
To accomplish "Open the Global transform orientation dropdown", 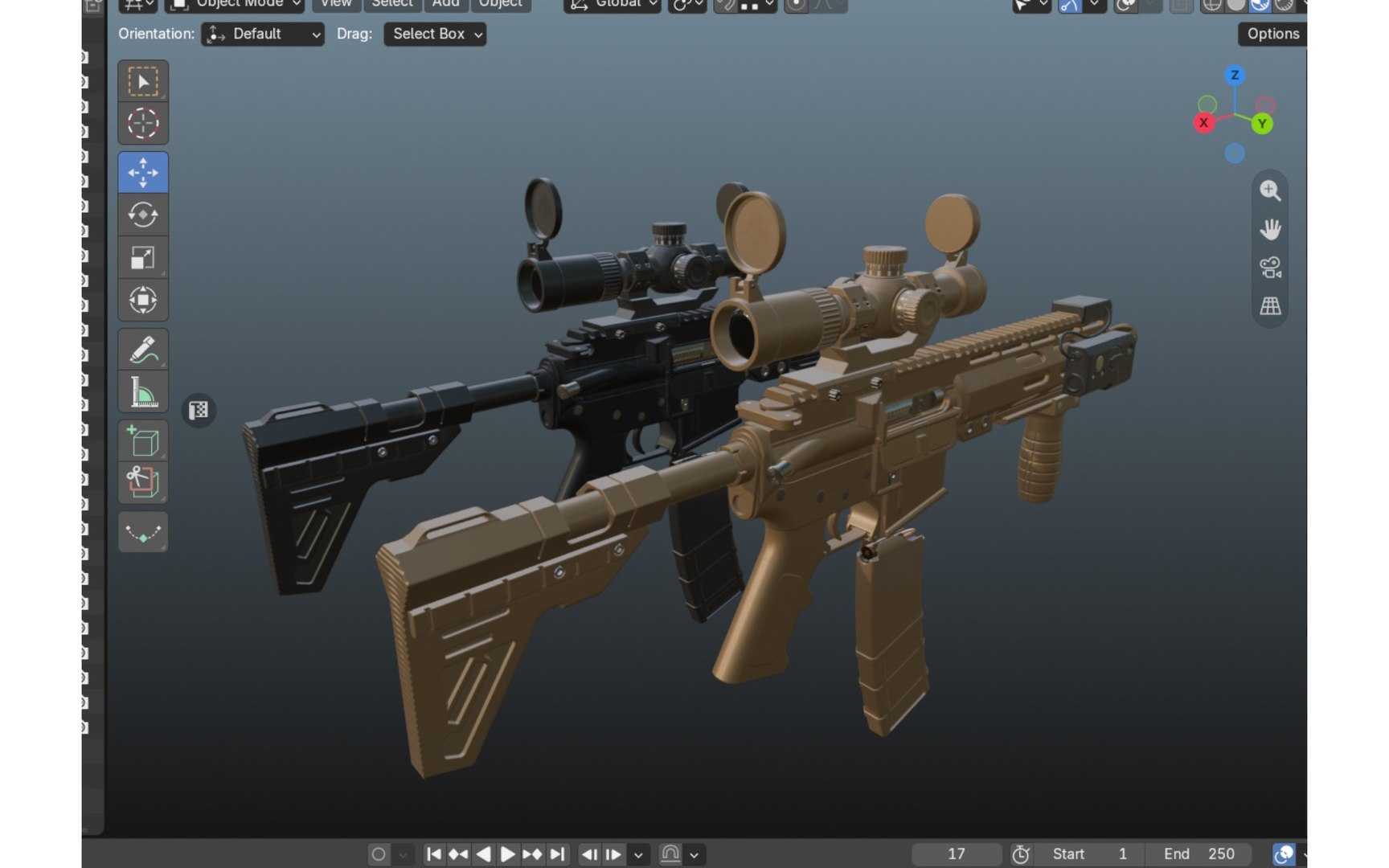I will 613,6.
